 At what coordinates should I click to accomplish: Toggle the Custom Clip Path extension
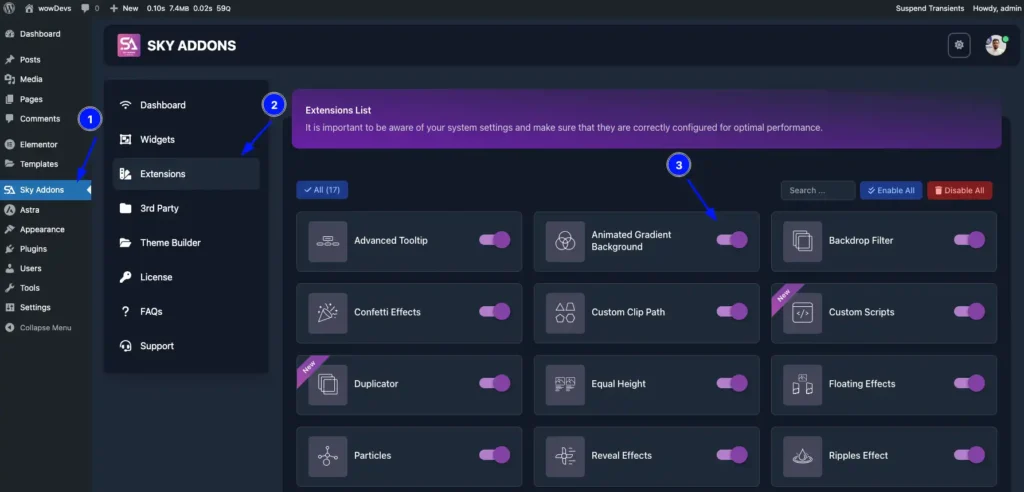(x=731, y=312)
